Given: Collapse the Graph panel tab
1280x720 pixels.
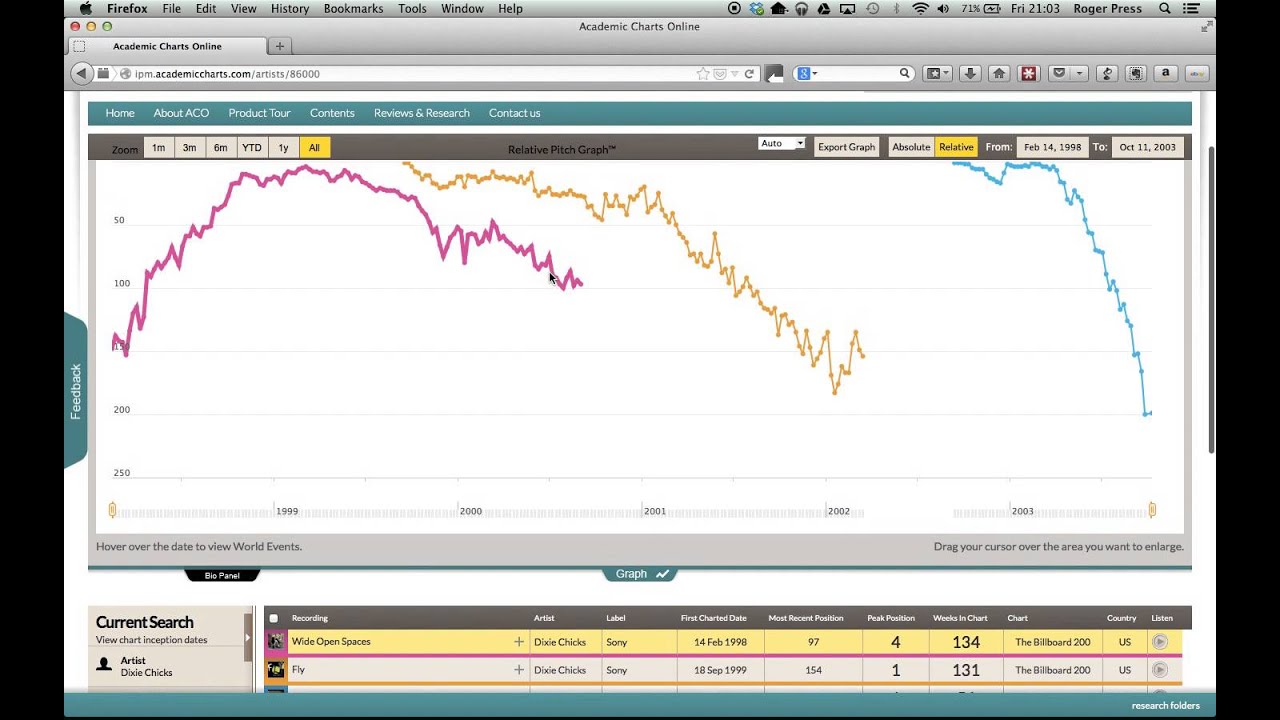Looking at the screenshot, I should [x=640, y=574].
